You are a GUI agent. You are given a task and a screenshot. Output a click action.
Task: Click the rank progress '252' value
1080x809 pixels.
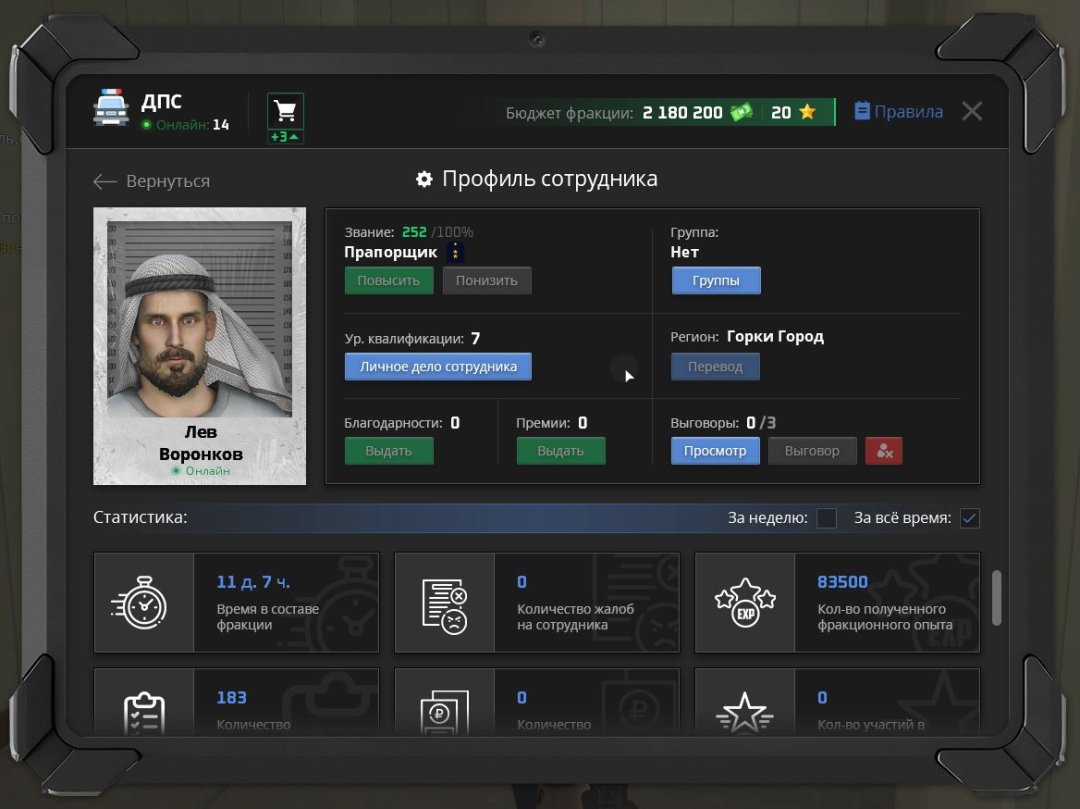click(415, 232)
